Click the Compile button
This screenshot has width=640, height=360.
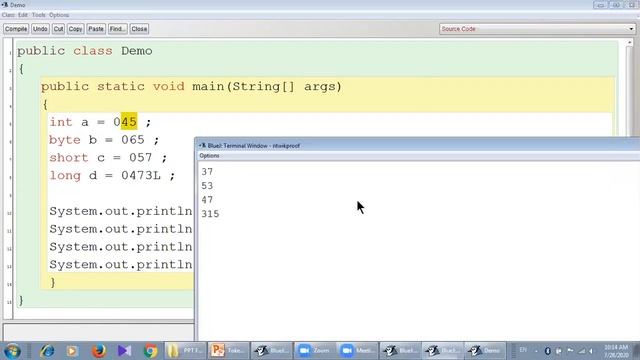[x=16, y=29]
